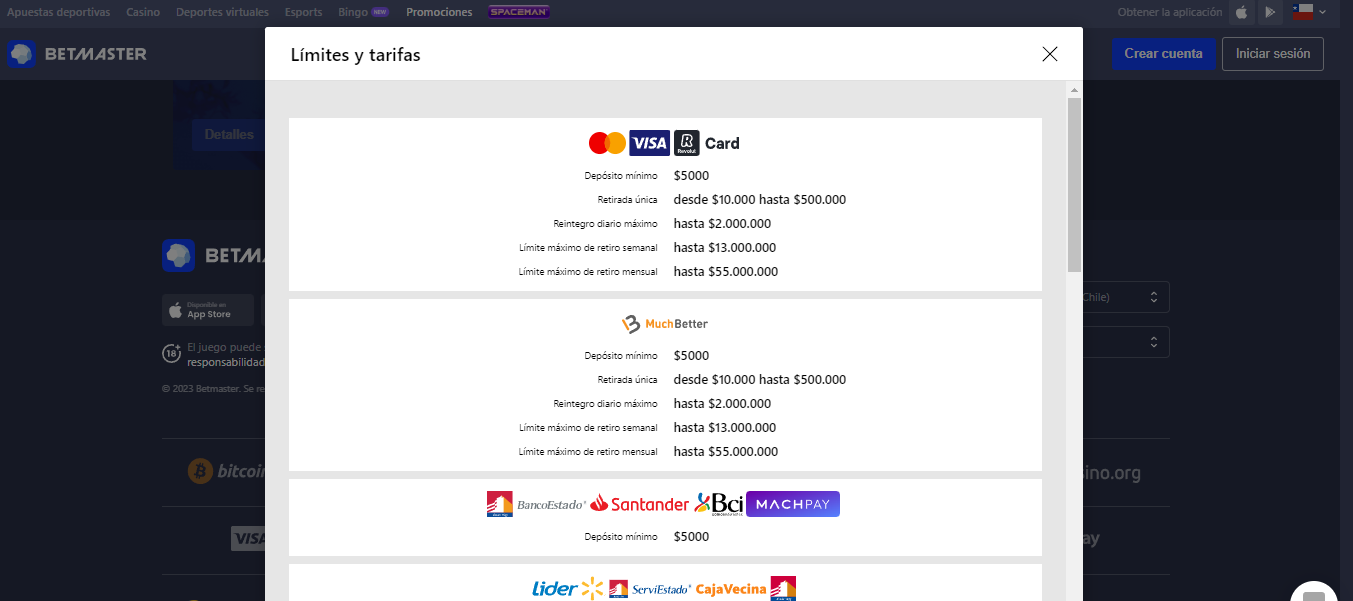The image size is (1353, 601).
Task: Open the Casino menu item
Action: [143, 12]
